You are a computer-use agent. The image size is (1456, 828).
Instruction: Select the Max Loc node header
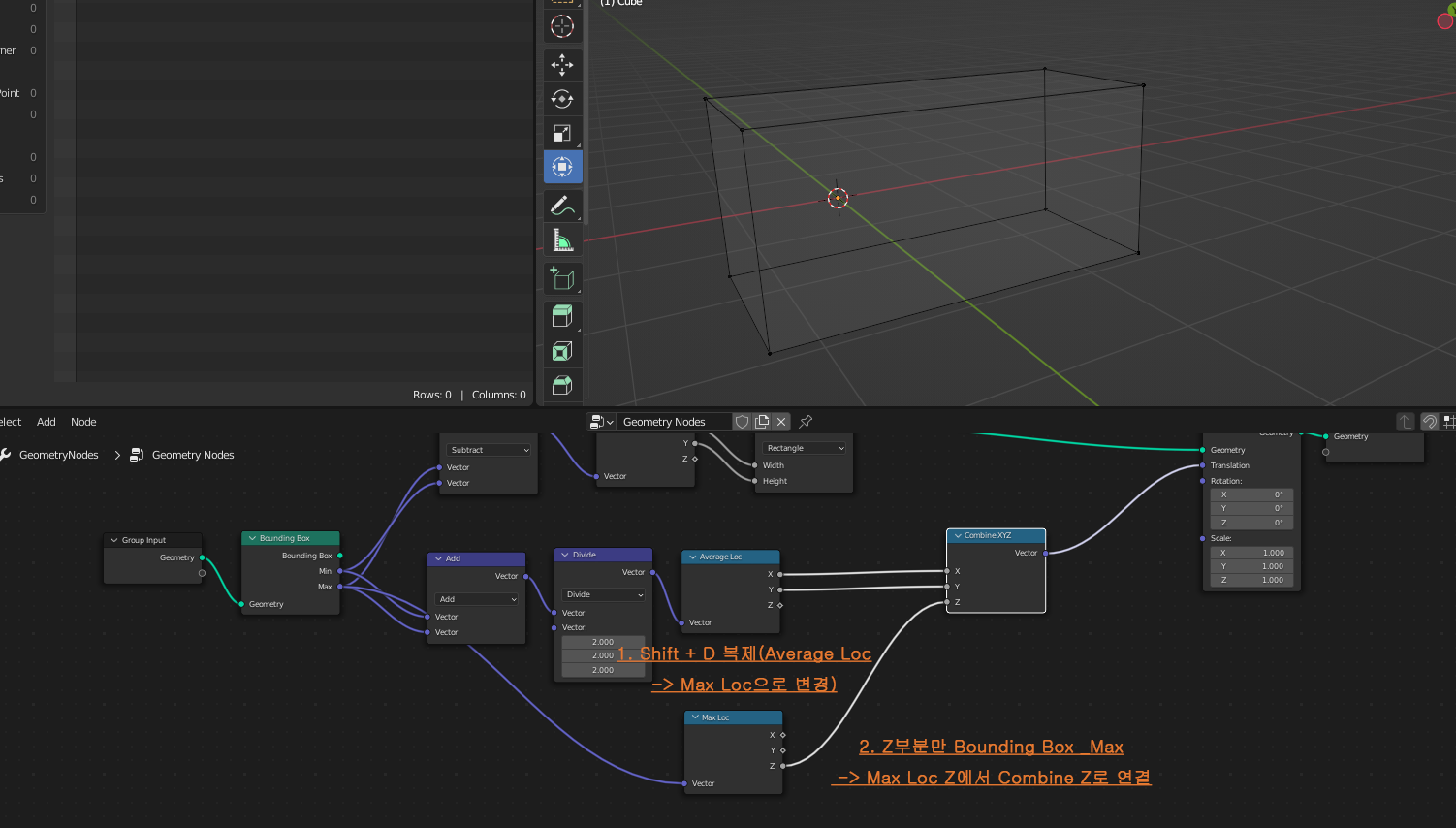click(x=734, y=717)
